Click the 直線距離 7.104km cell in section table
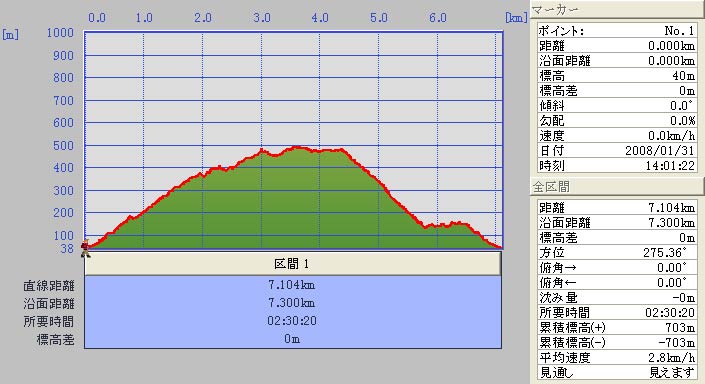Image resolution: width=705 pixels, height=384 pixels. [292, 285]
